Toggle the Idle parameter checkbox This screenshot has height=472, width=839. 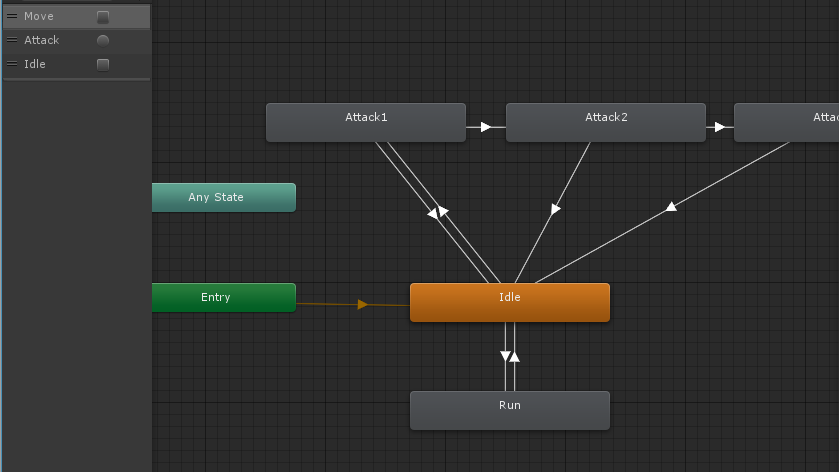click(103, 65)
